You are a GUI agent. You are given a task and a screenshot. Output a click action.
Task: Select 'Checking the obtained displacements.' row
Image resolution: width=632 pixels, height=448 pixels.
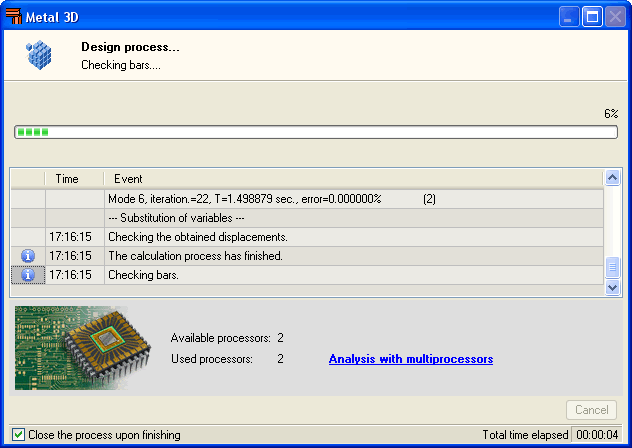(x=307, y=237)
